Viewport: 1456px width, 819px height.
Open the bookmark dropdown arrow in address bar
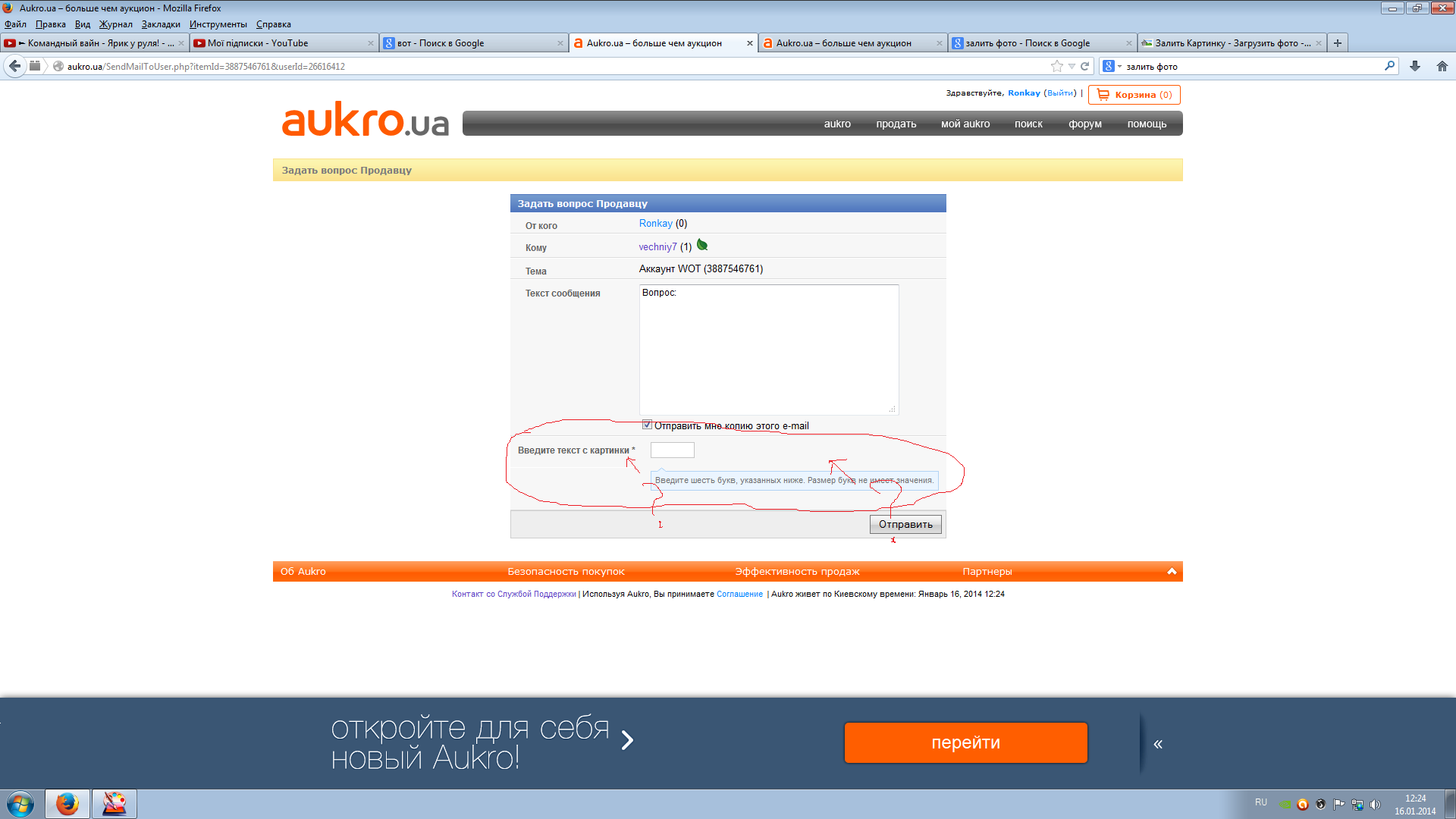(x=1072, y=66)
